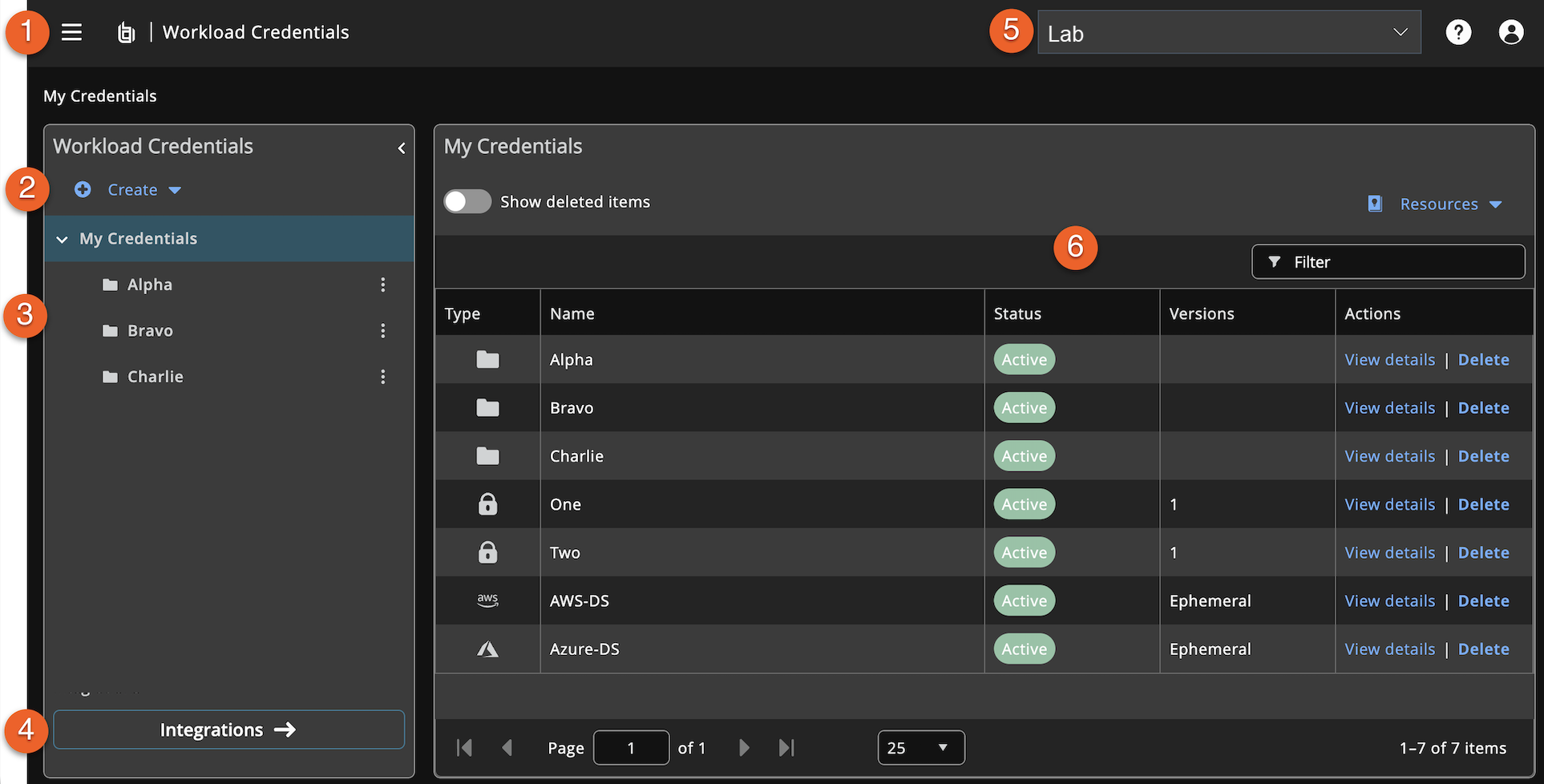Go to the next page of results
This screenshot has width=1544, height=784.
pos(744,748)
